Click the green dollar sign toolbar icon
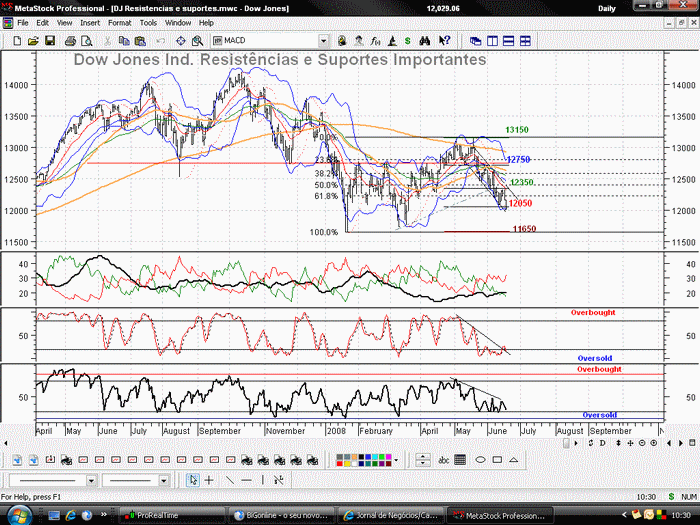Screen dimensions: 700x525 [407, 41]
